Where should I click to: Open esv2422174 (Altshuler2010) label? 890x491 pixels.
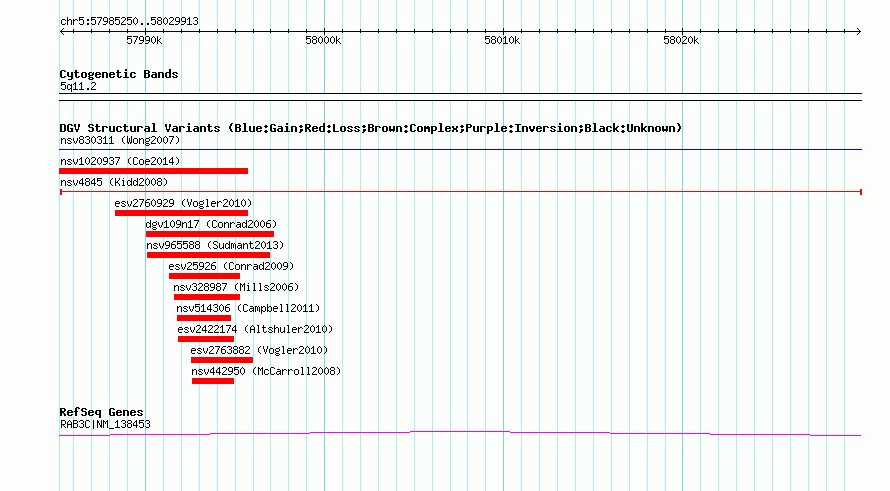[255, 329]
